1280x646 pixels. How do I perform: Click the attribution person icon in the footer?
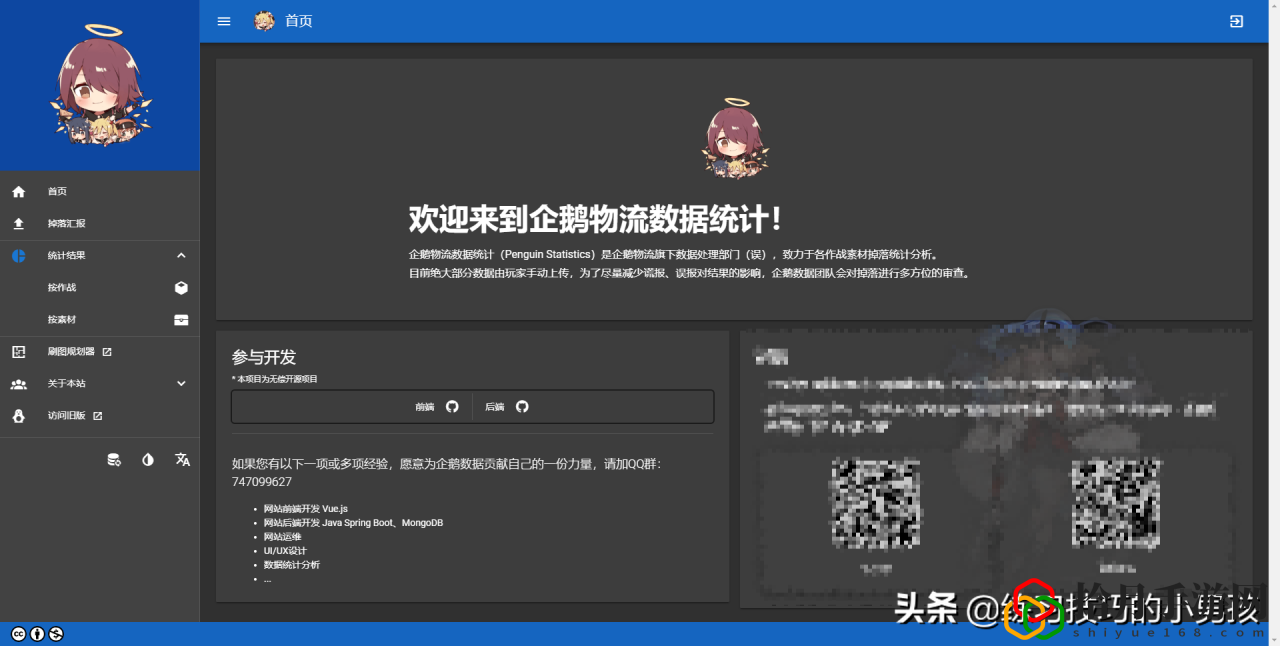click(x=37, y=634)
